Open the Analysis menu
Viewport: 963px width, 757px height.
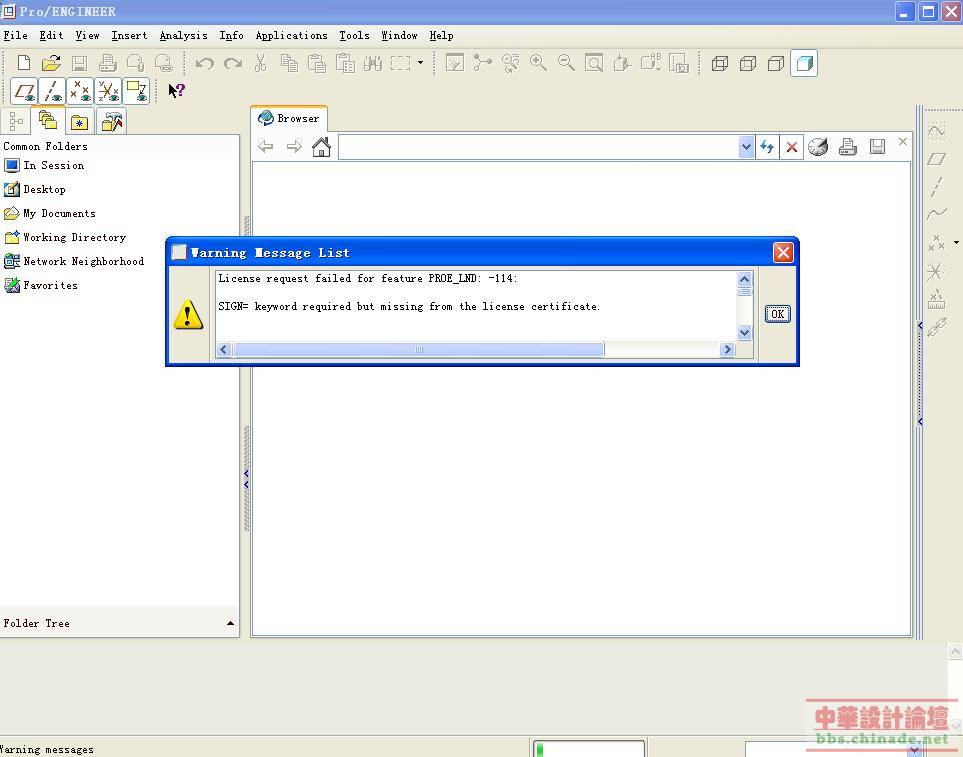tap(183, 35)
